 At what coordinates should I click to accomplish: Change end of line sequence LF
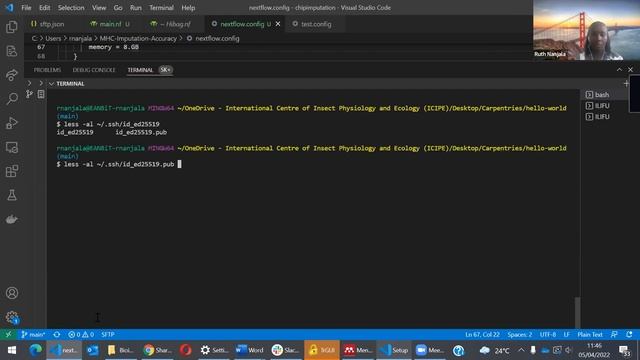[567, 334]
